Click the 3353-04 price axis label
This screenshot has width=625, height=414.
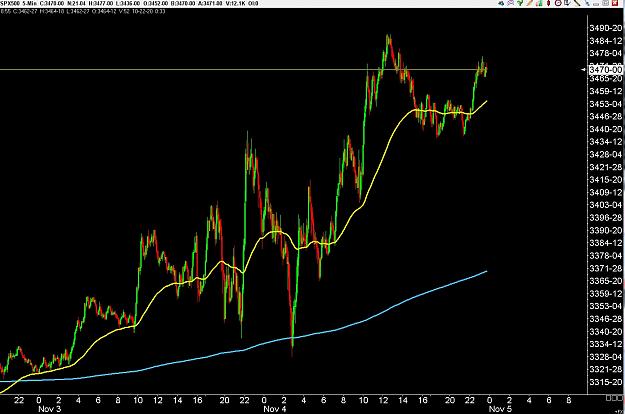coord(606,306)
